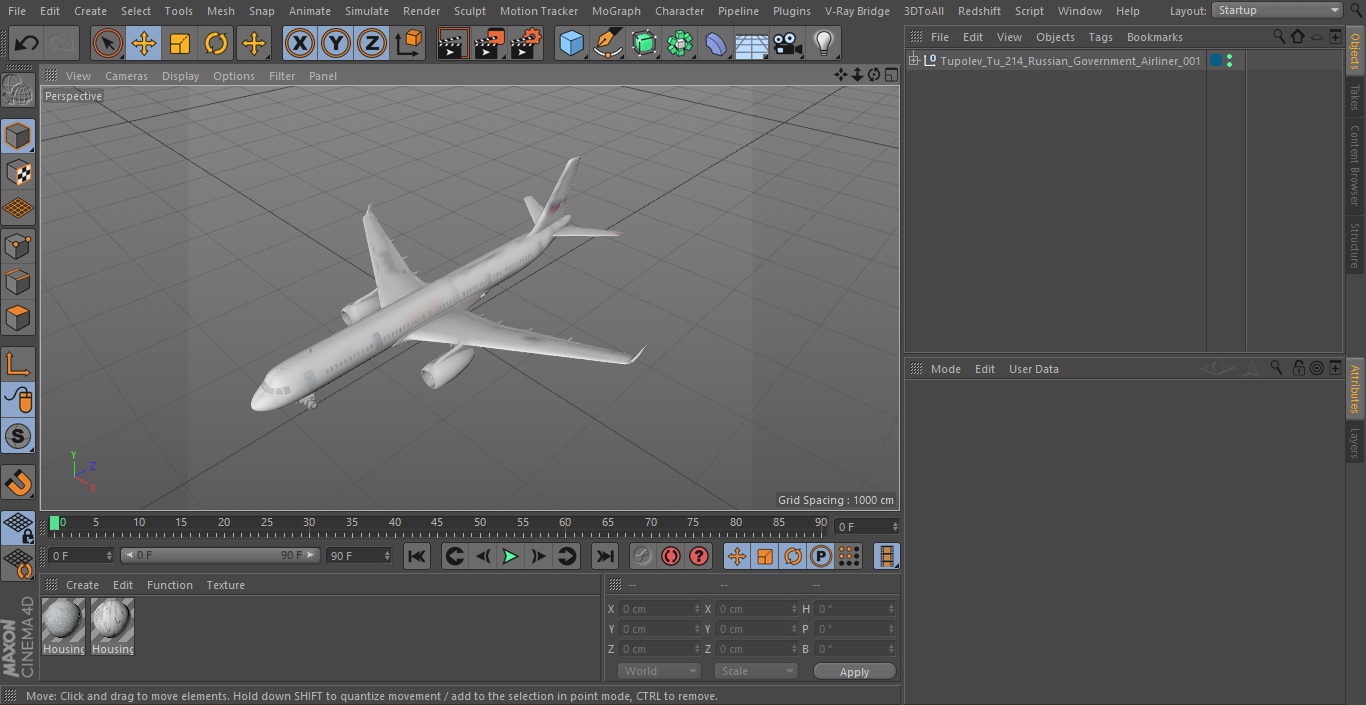Click the Apply button
The width and height of the screenshot is (1366, 705).
click(x=854, y=672)
